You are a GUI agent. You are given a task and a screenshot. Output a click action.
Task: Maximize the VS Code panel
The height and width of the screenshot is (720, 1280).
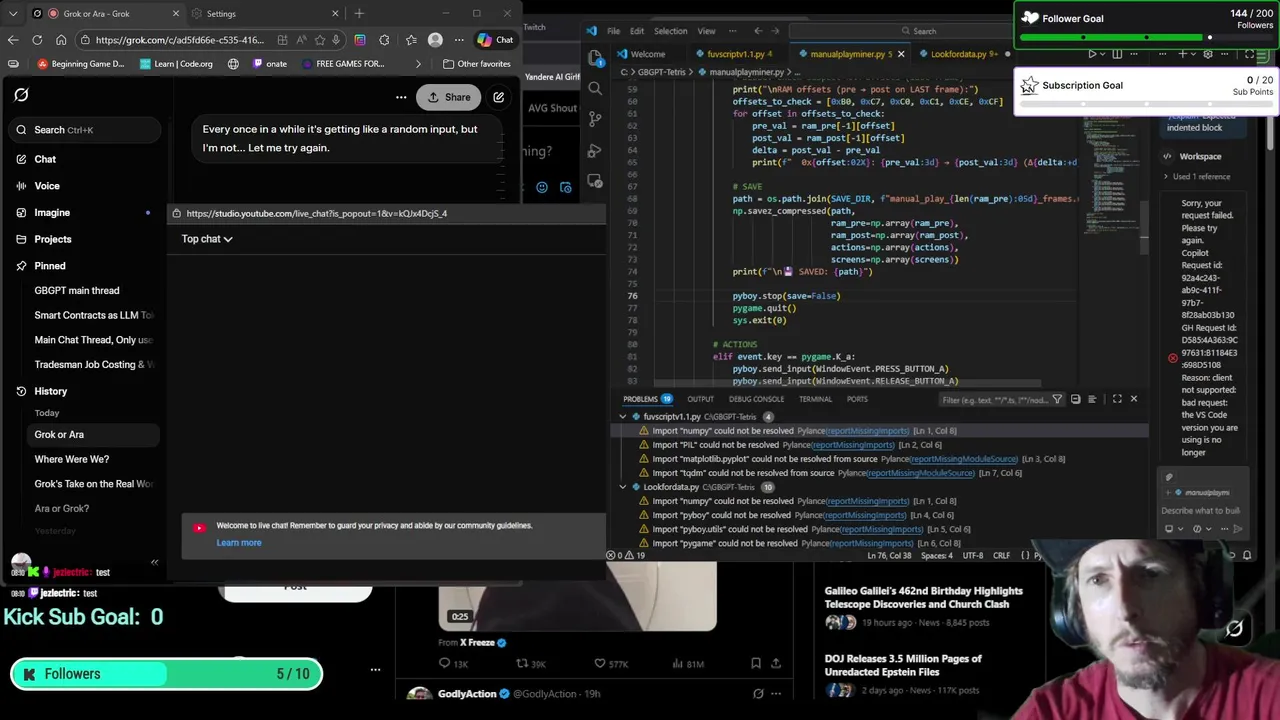[1117, 399]
